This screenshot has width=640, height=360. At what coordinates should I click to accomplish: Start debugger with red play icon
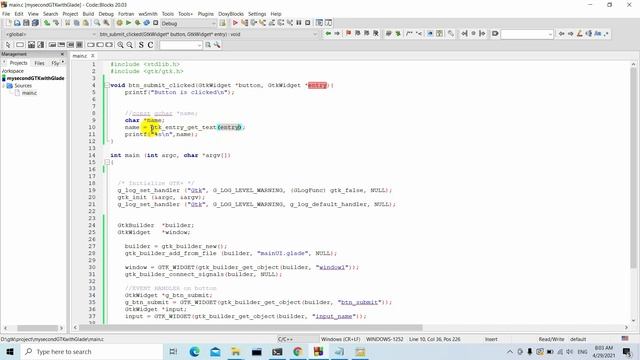click(x=235, y=23)
